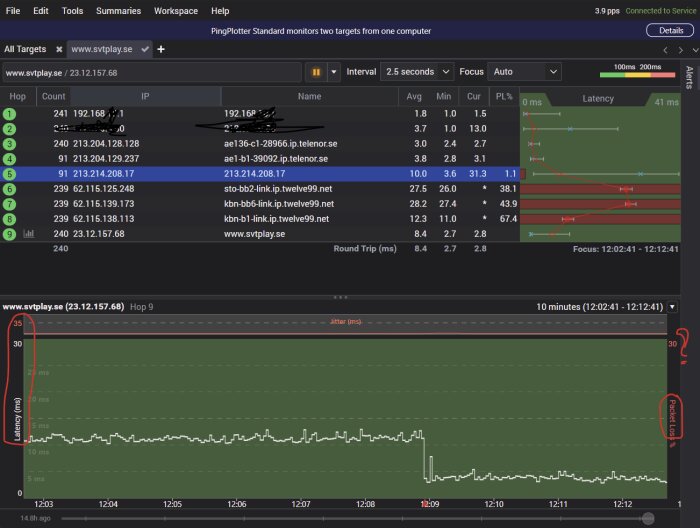Screen dimensions: 700x528
Task: Click hop 1 green circle icon
Action: click(9, 114)
